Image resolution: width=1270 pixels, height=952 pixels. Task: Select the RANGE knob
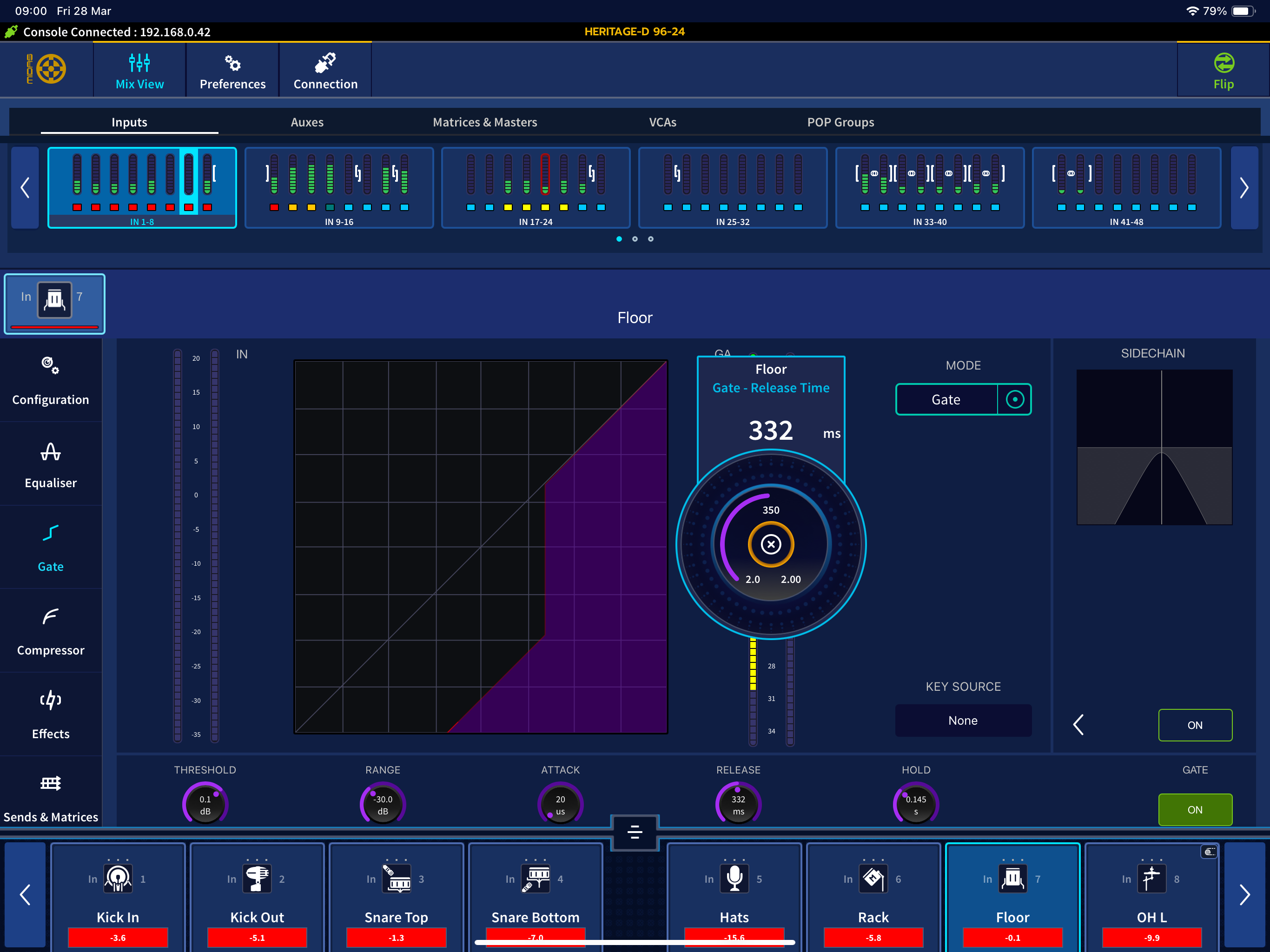point(383,803)
